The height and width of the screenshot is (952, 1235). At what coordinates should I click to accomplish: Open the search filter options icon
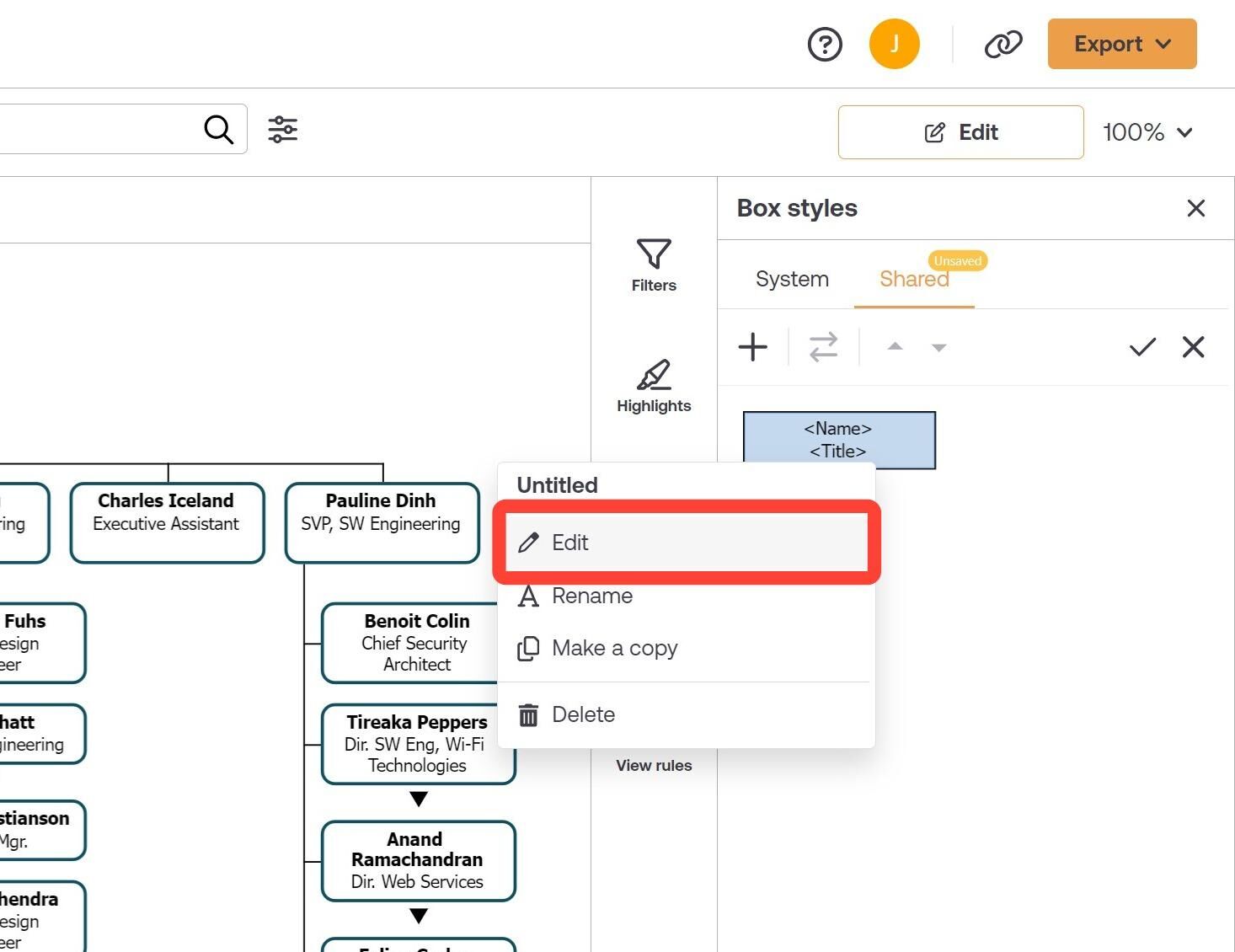pos(283,129)
